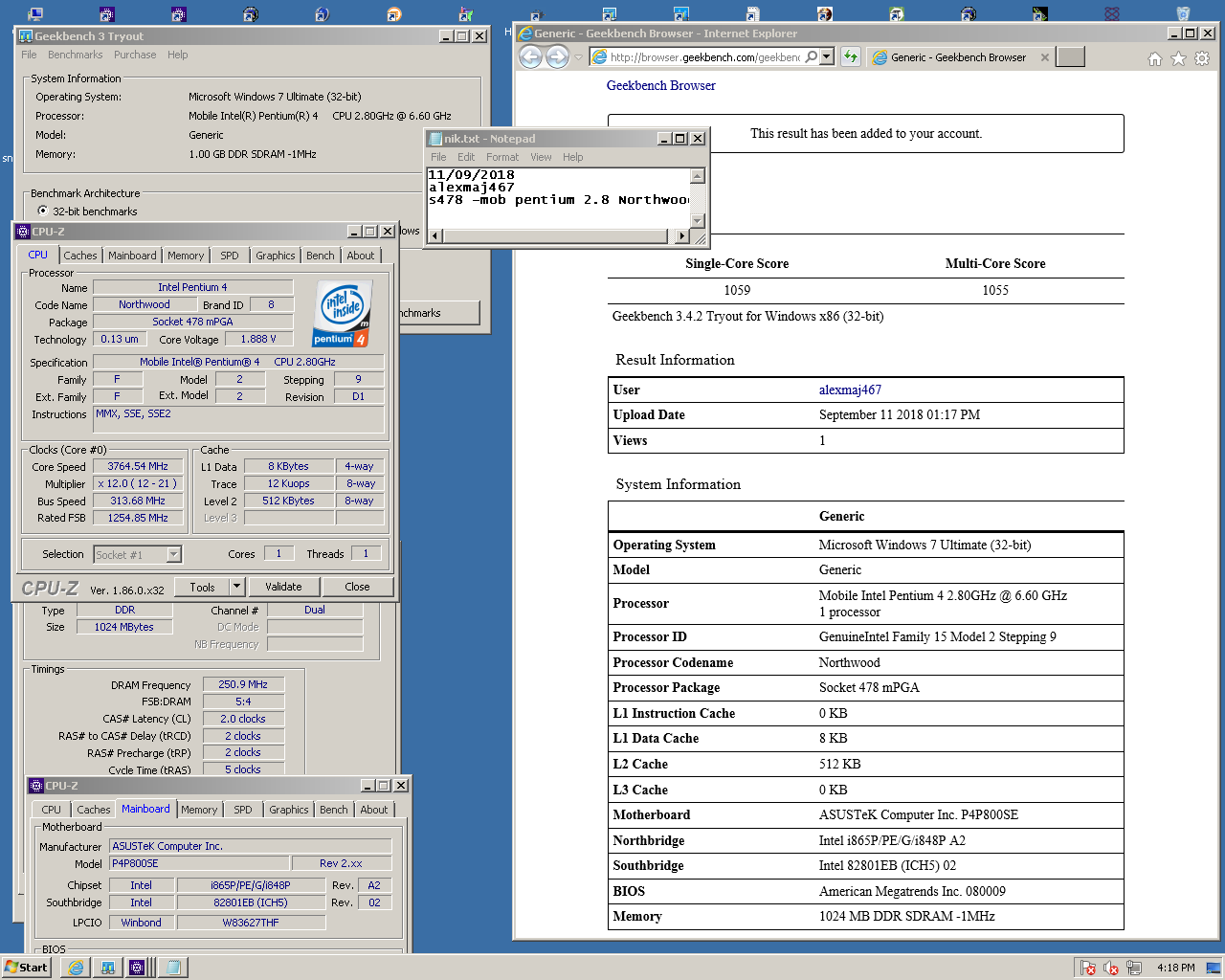
Task: Switch to Geekbench on the taskbar
Action: click(108, 967)
